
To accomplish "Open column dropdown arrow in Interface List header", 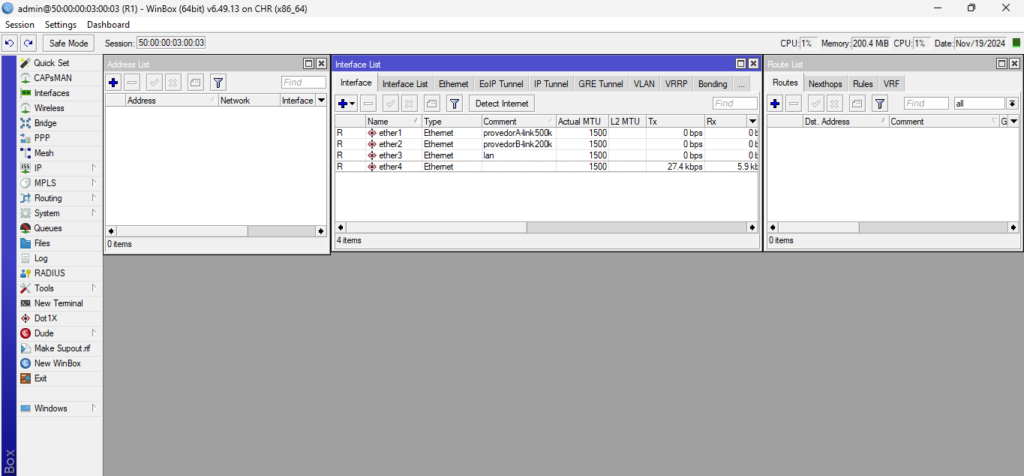I will (x=752, y=121).
